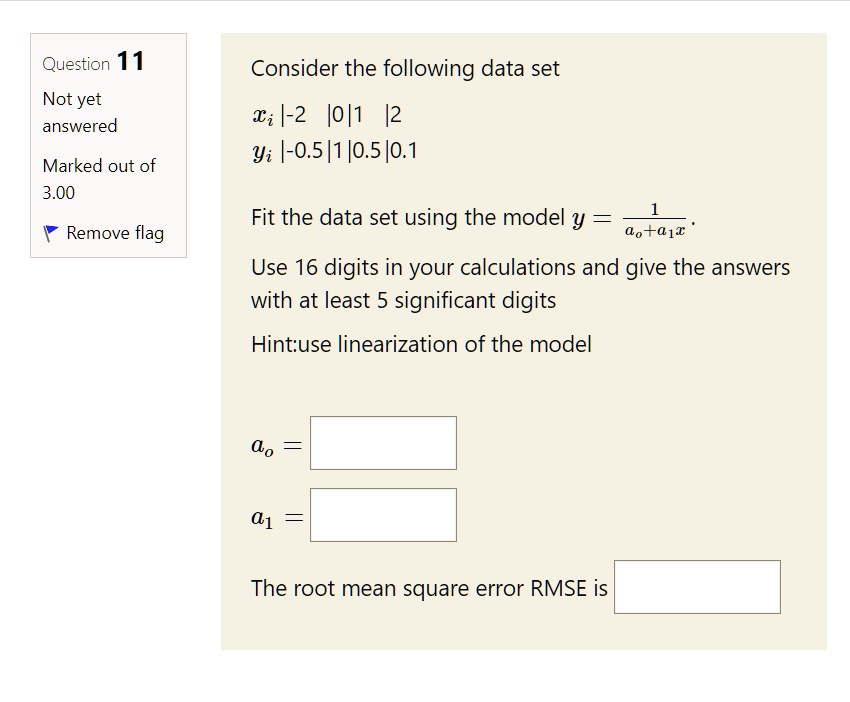The width and height of the screenshot is (850, 702).
Task: Click the Question 11 heading
Action: pyautogui.click(x=93, y=62)
